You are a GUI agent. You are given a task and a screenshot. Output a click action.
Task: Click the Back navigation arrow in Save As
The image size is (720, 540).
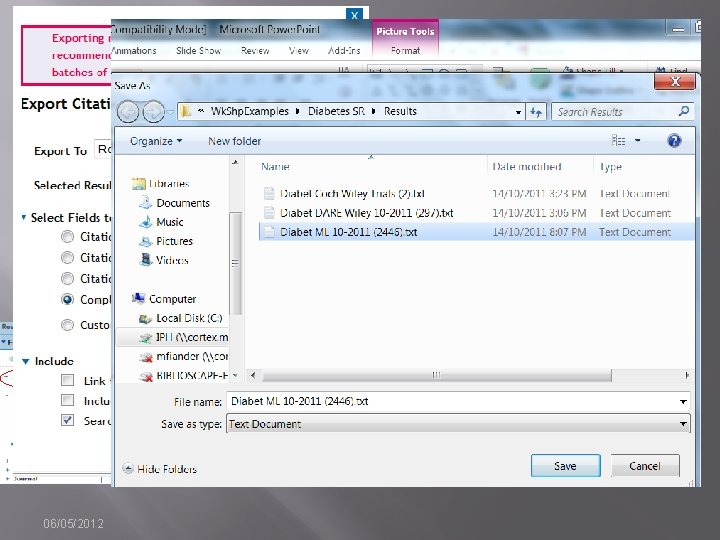point(128,112)
